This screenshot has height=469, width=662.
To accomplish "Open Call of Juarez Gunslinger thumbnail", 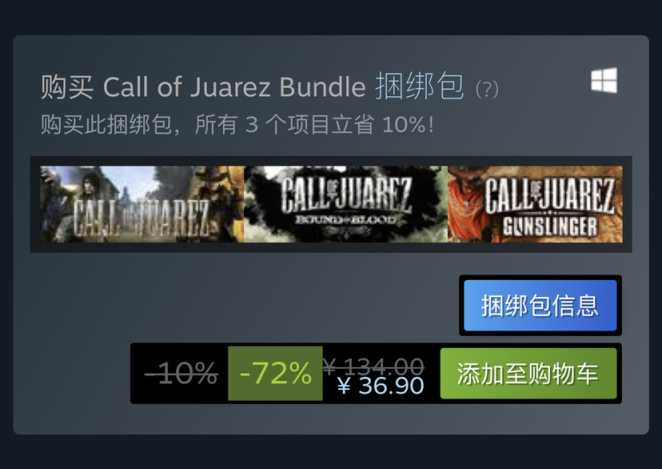I will coord(535,204).
